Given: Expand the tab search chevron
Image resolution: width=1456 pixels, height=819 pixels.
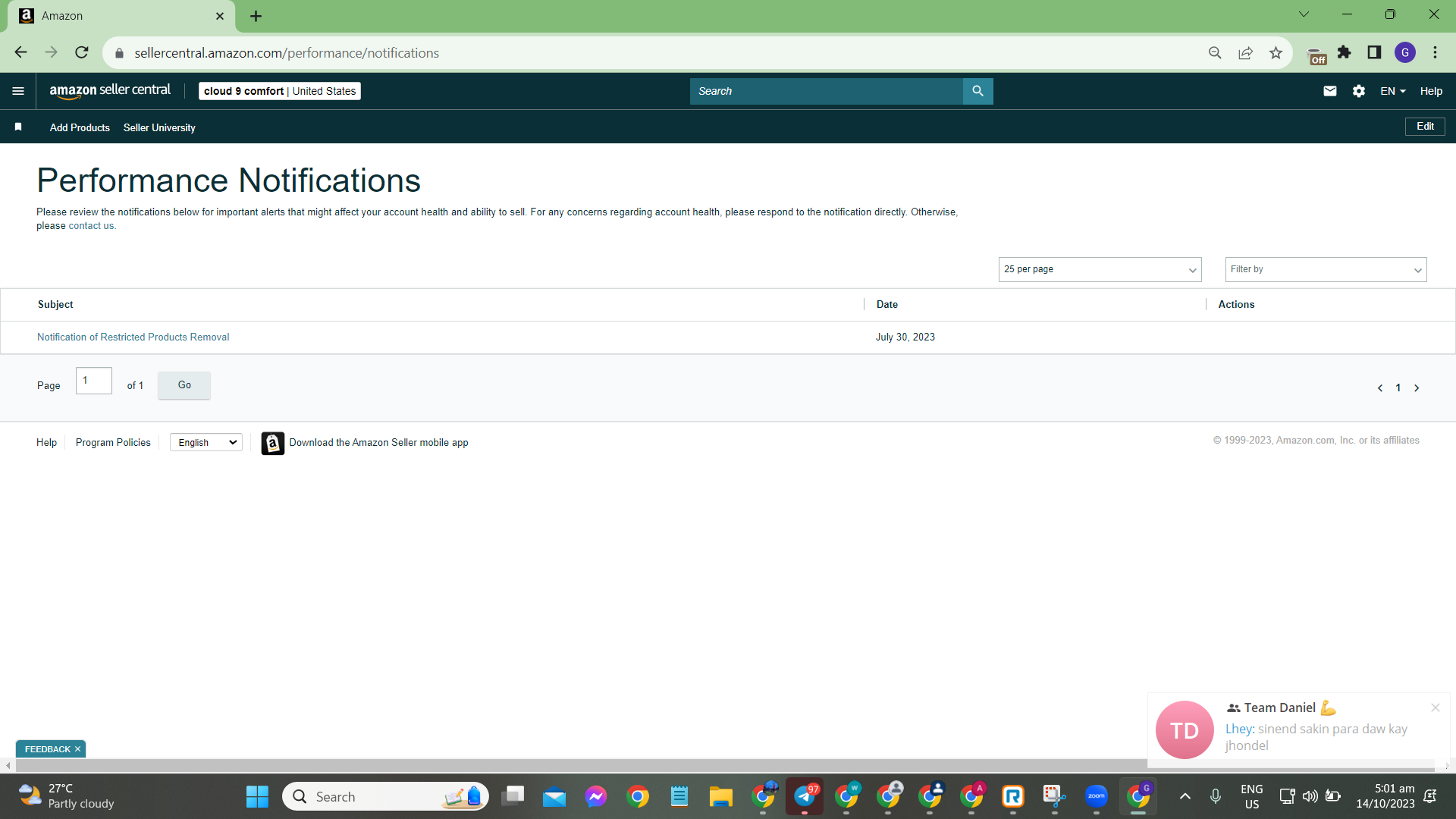Looking at the screenshot, I should pyautogui.click(x=1304, y=14).
